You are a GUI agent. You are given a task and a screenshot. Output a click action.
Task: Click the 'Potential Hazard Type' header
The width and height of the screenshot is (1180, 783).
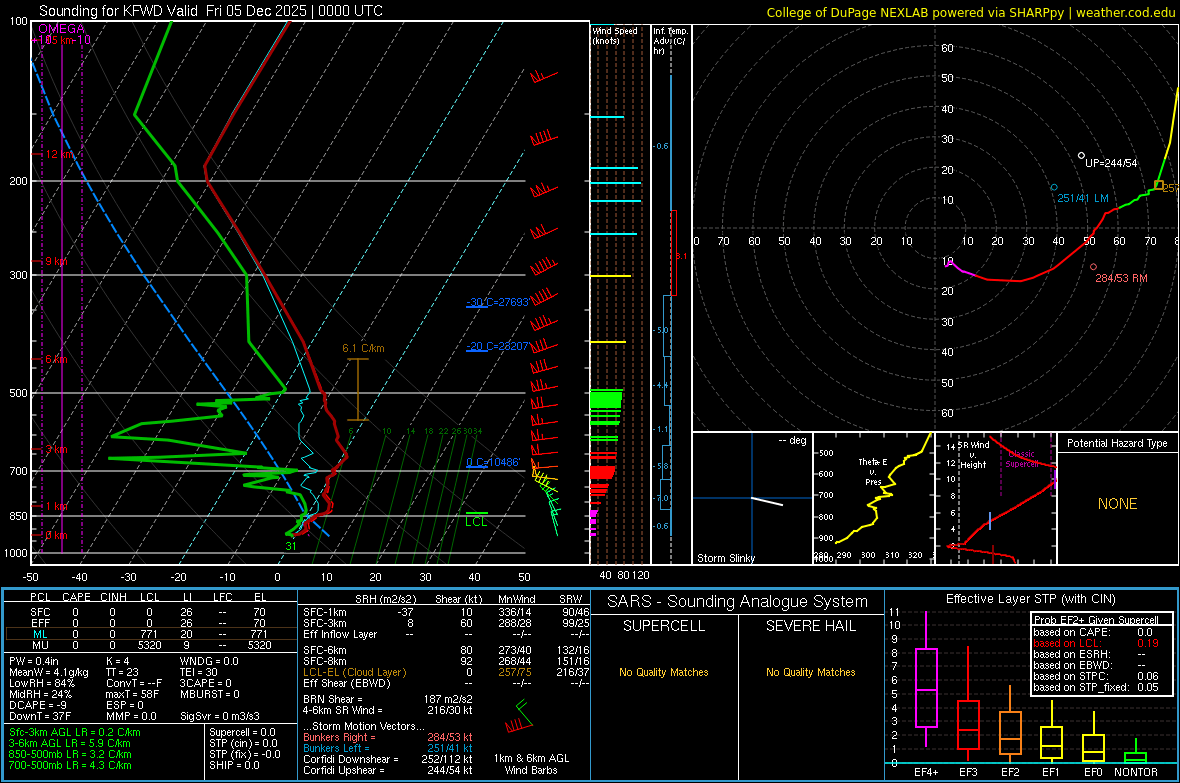1117,443
